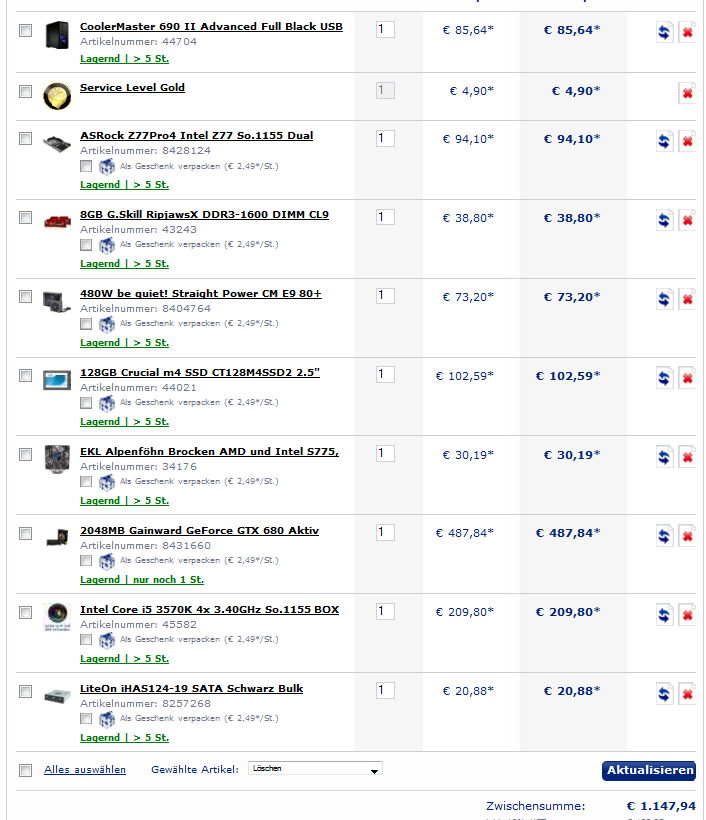Click refresh icon for be quiet! Straight Power
This screenshot has width=706, height=820.
coord(664,299)
